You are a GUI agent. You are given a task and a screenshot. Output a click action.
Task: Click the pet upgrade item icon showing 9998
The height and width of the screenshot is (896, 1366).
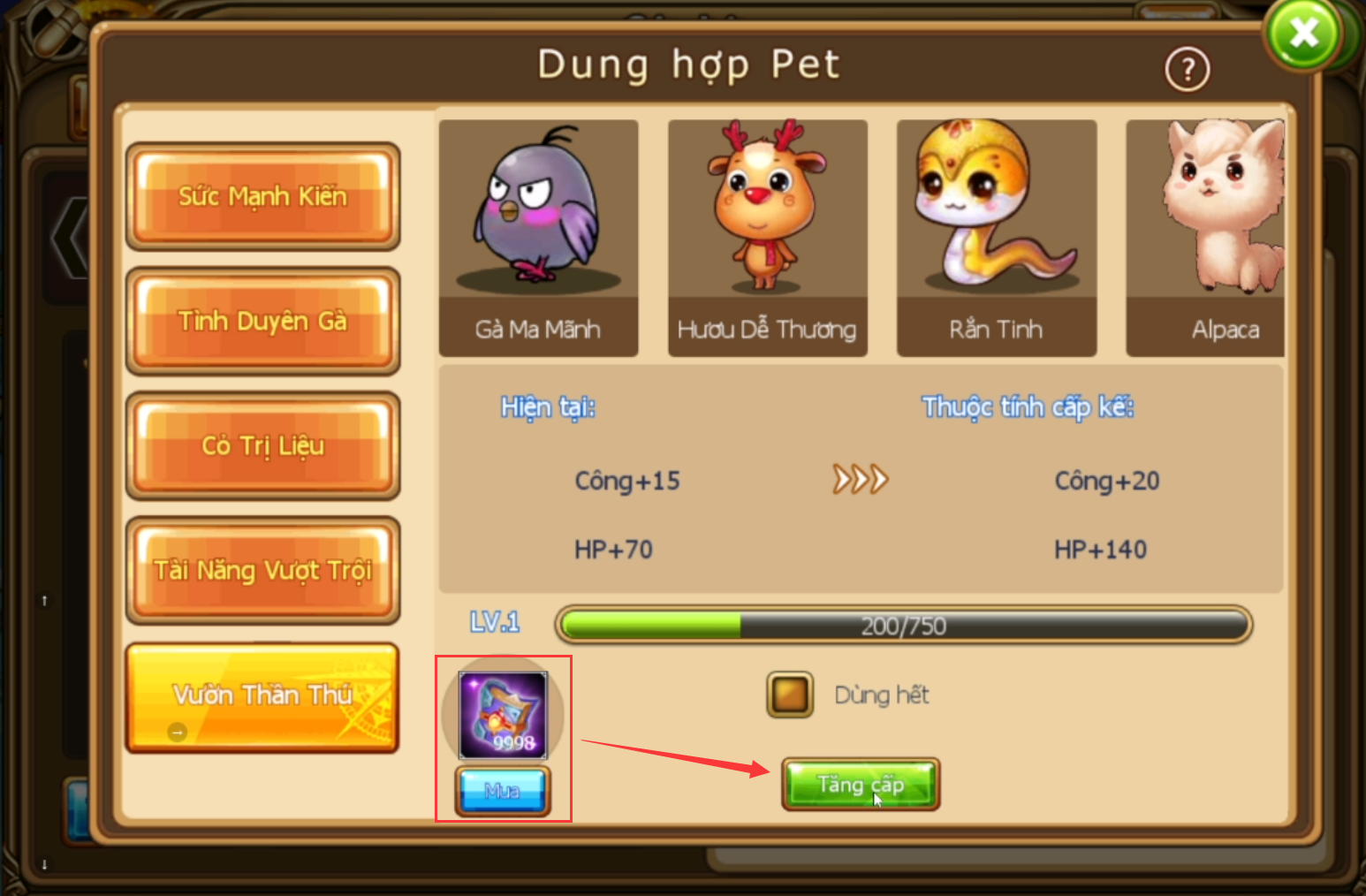tap(503, 715)
